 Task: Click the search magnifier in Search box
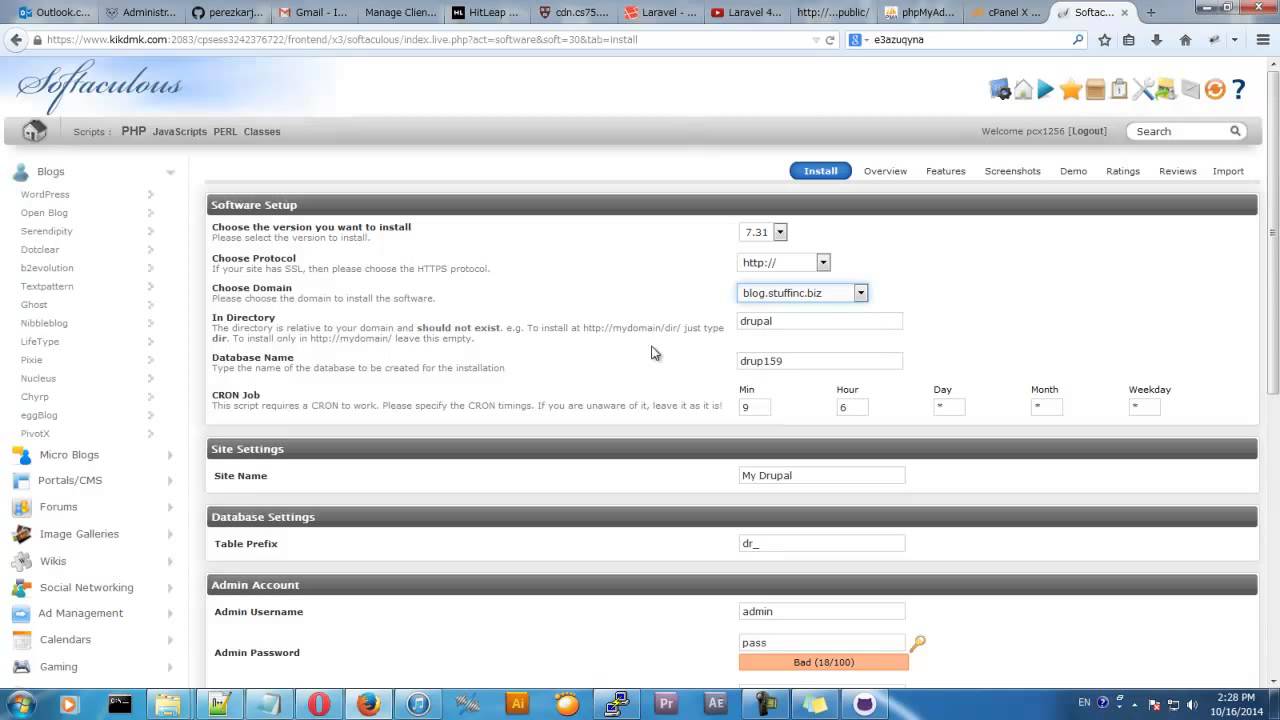coord(1235,131)
